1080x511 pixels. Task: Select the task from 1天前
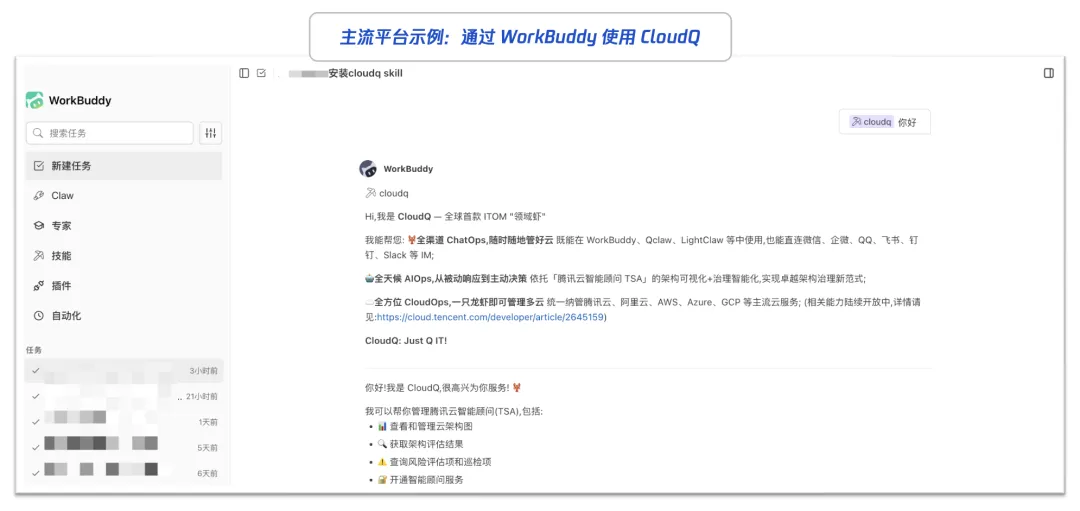click(x=124, y=421)
